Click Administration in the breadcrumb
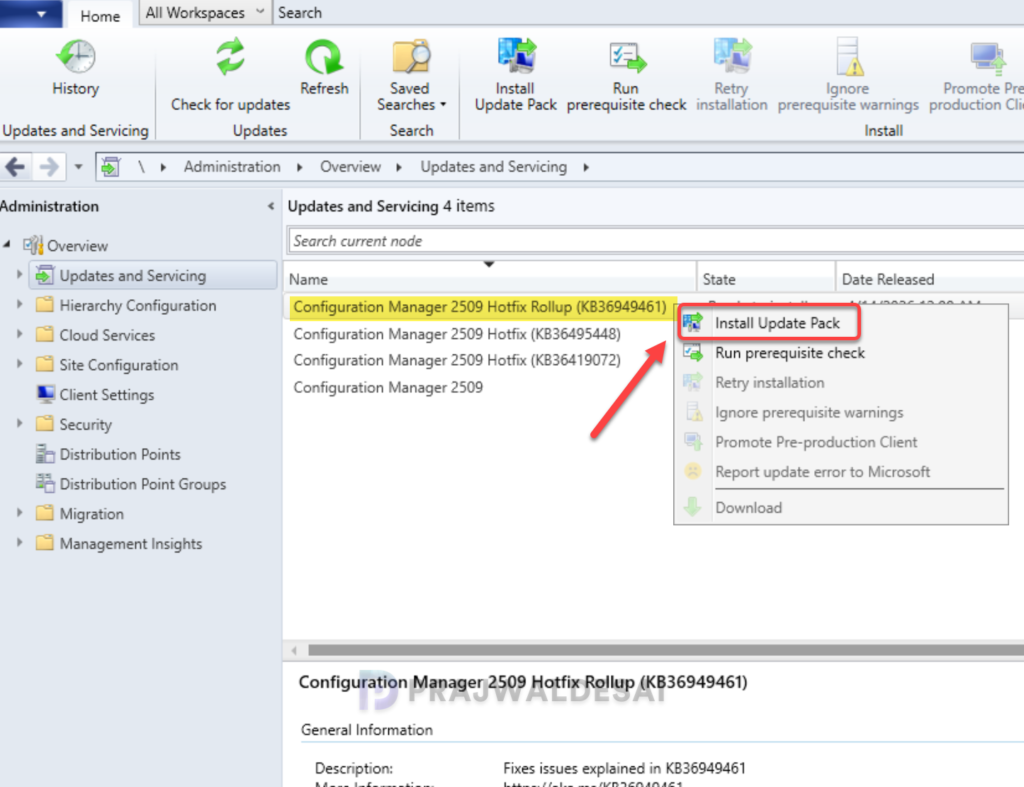 [x=232, y=167]
